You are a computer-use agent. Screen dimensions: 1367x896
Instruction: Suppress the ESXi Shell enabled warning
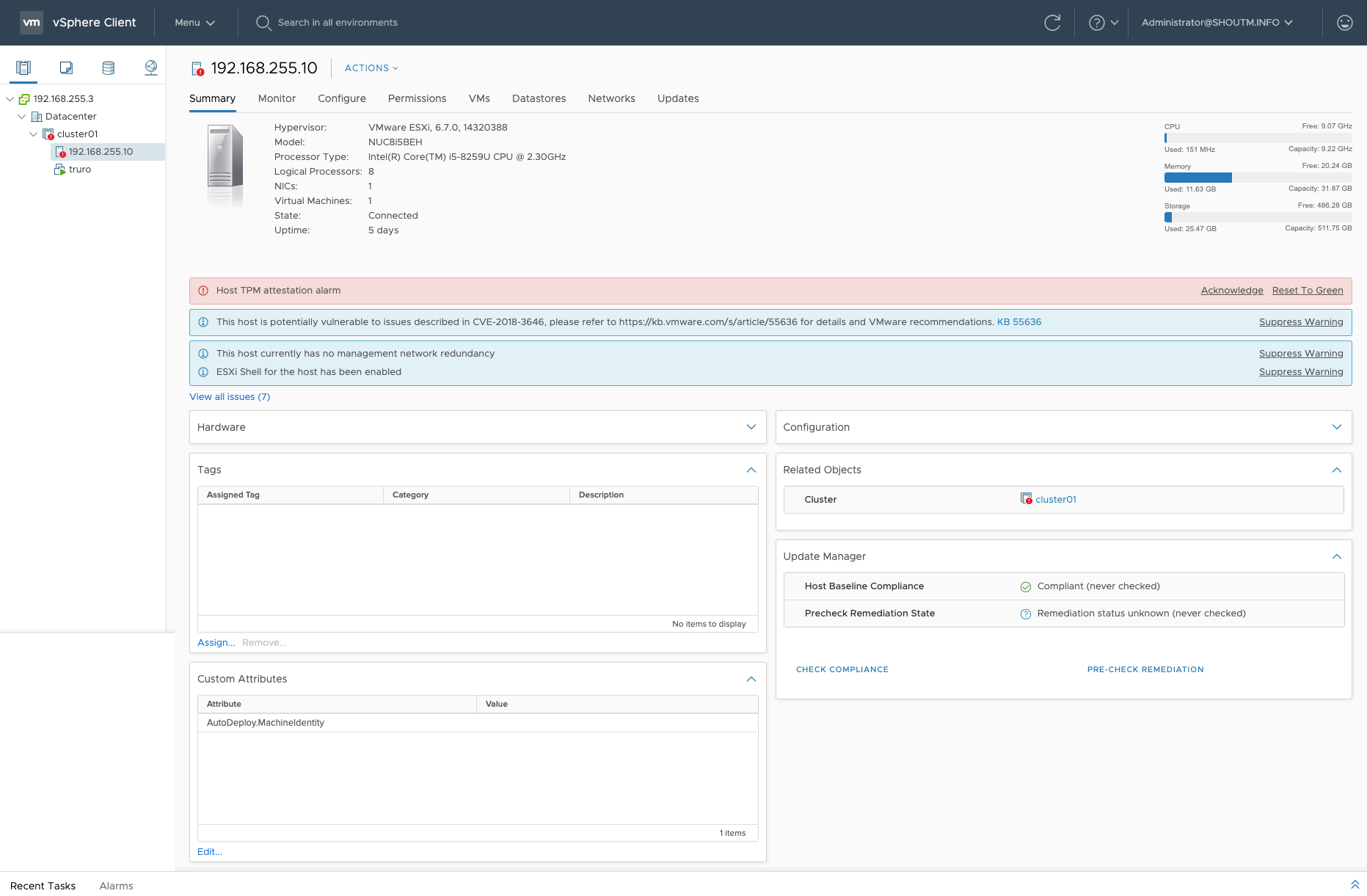tap(1301, 372)
